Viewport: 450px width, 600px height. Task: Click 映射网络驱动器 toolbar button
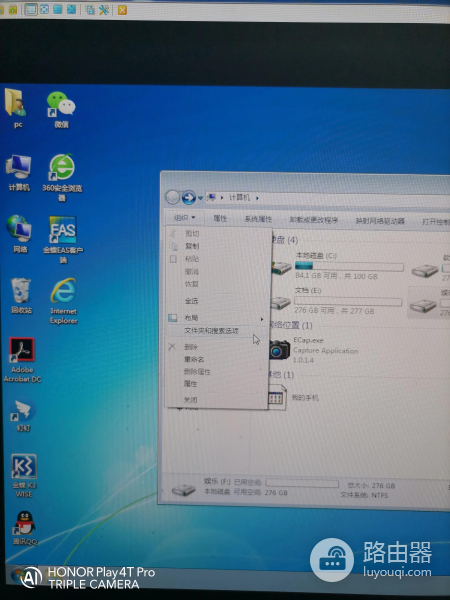[380, 221]
